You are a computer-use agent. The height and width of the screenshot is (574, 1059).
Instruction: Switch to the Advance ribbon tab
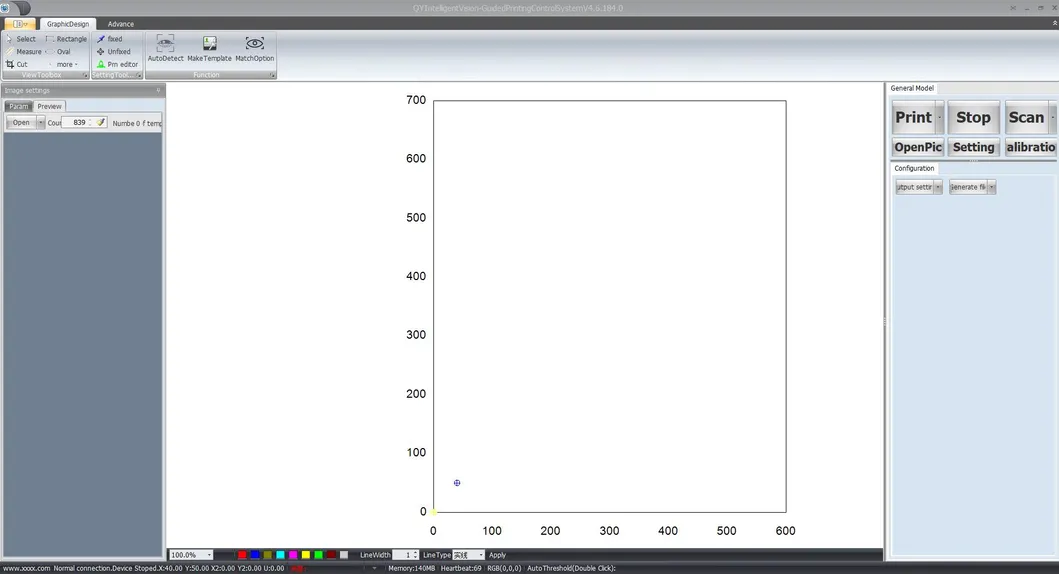(121, 24)
